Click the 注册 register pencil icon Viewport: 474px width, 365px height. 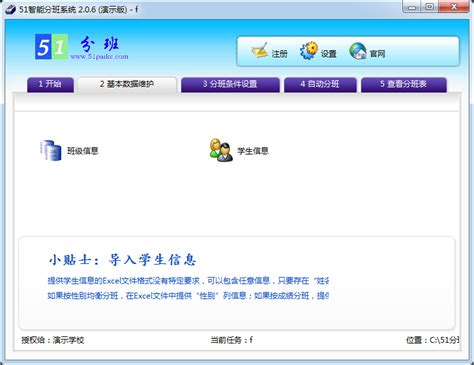[260, 51]
